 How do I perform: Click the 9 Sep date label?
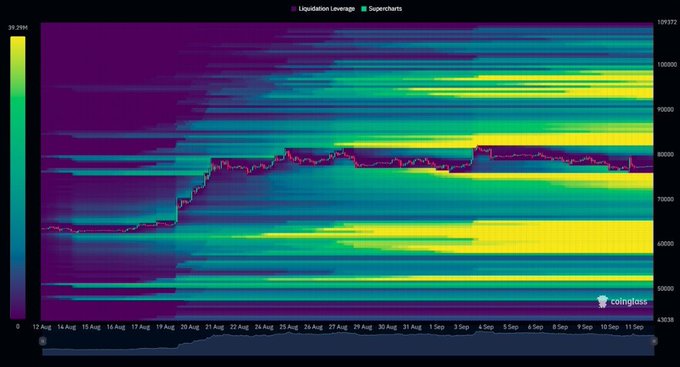[585, 327]
